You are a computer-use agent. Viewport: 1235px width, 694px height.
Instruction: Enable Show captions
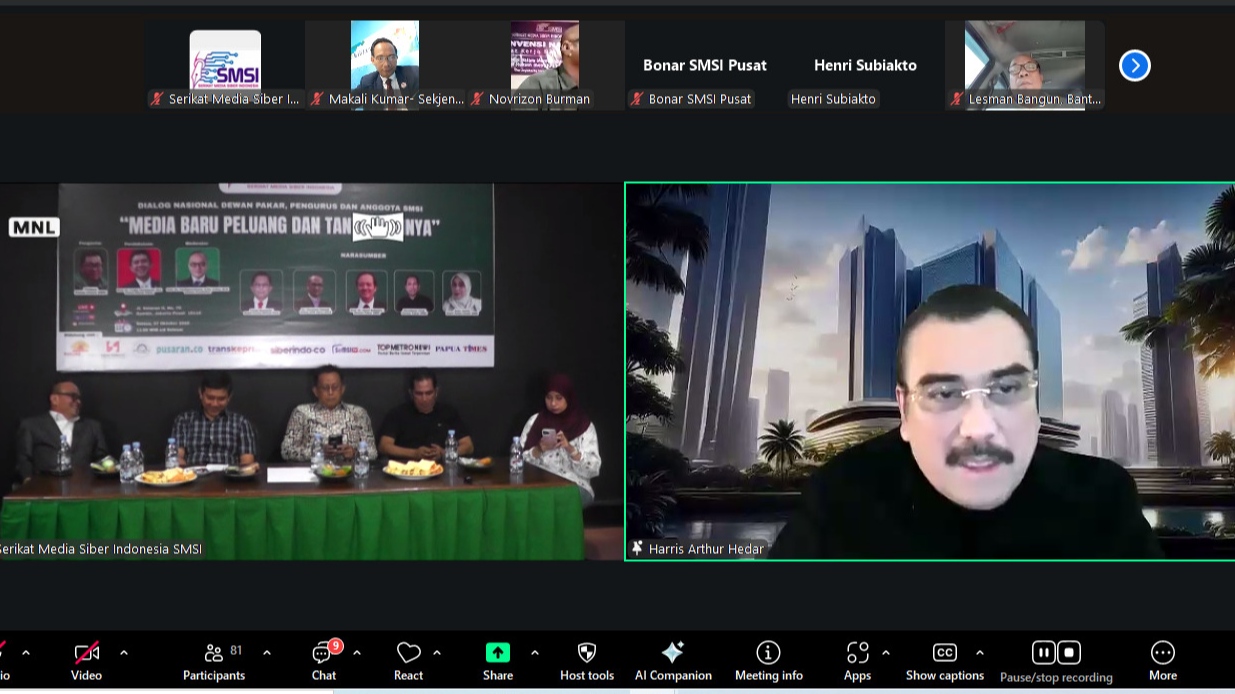[x=943, y=652]
